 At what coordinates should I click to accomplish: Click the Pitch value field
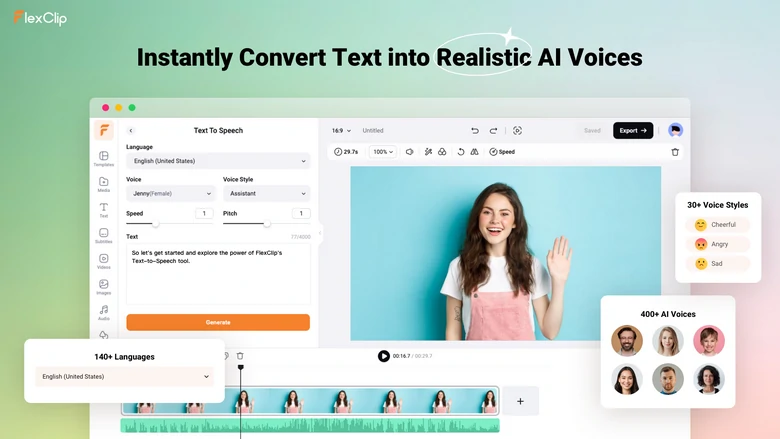click(301, 213)
